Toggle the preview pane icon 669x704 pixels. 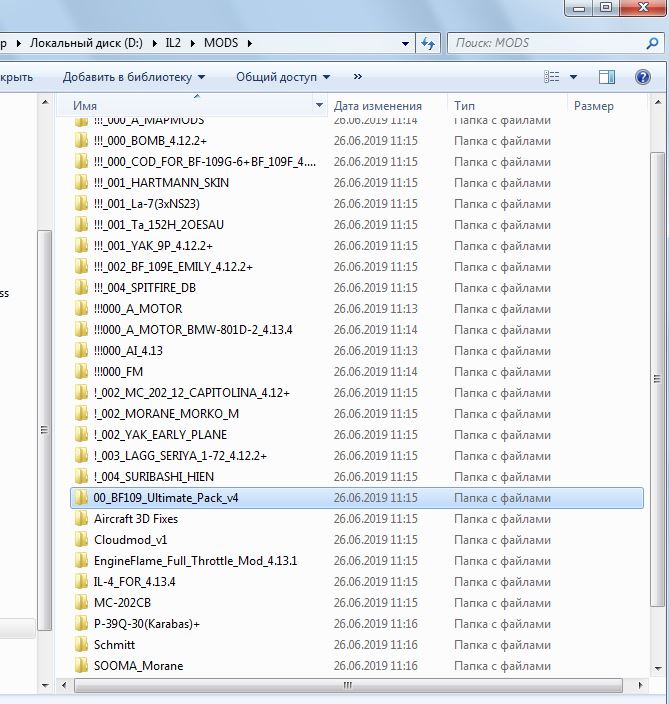tap(607, 77)
